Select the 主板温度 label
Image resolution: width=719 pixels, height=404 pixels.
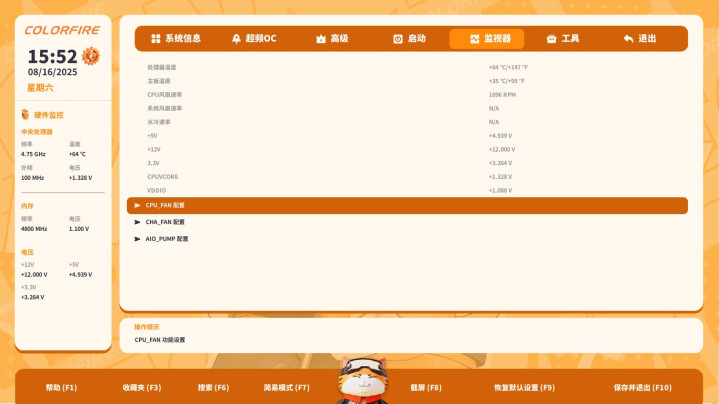159,81
